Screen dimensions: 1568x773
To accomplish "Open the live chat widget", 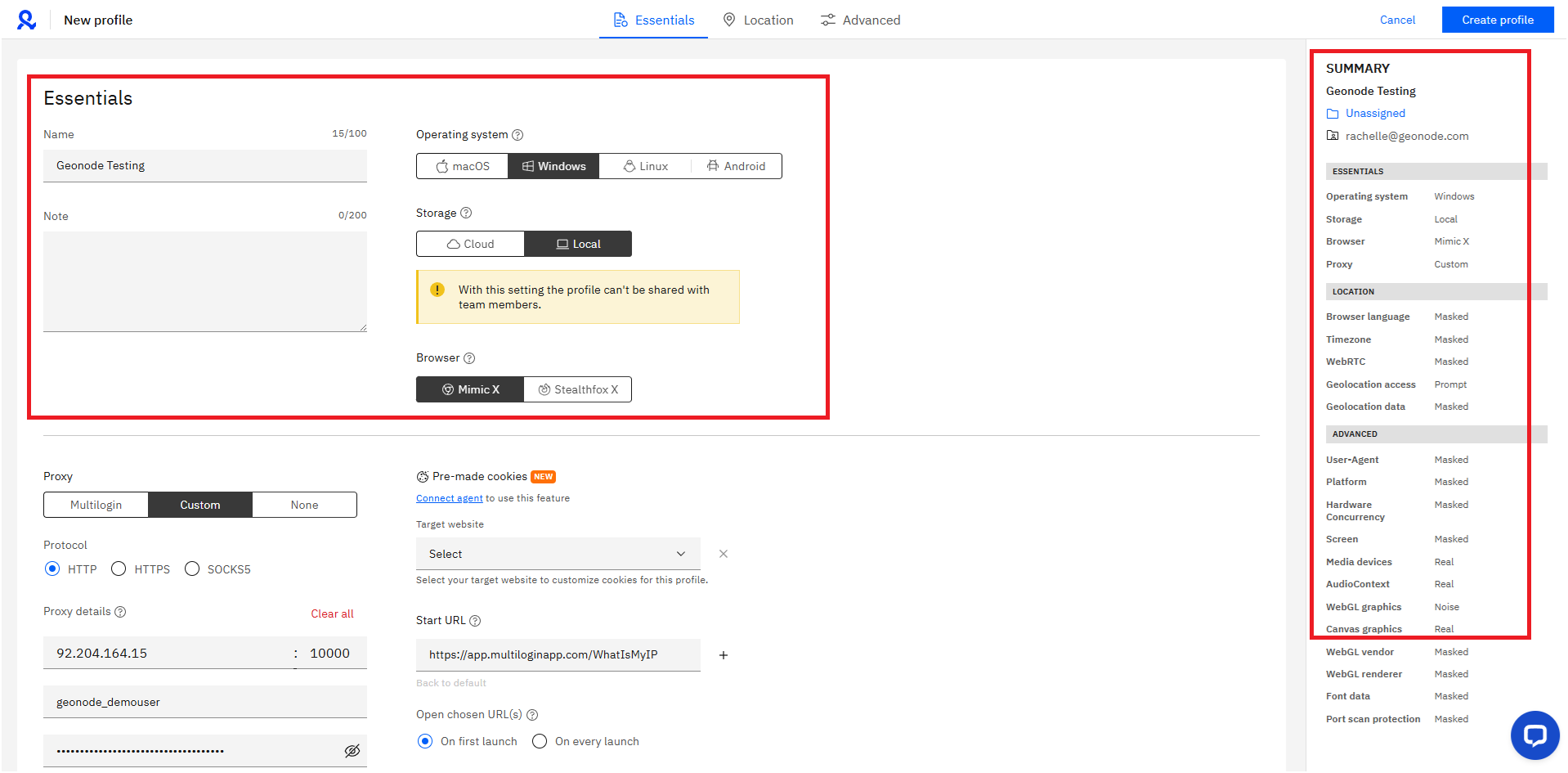I will click(1534, 735).
